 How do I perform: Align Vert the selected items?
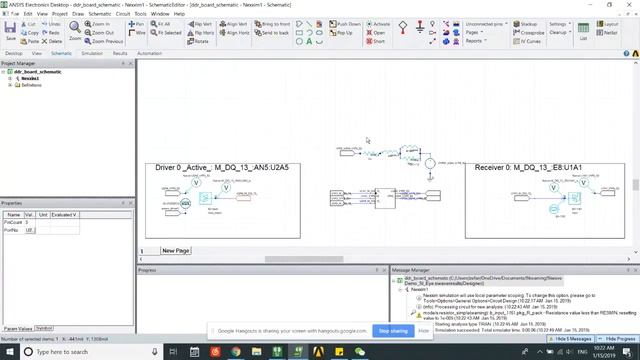[233, 24]
